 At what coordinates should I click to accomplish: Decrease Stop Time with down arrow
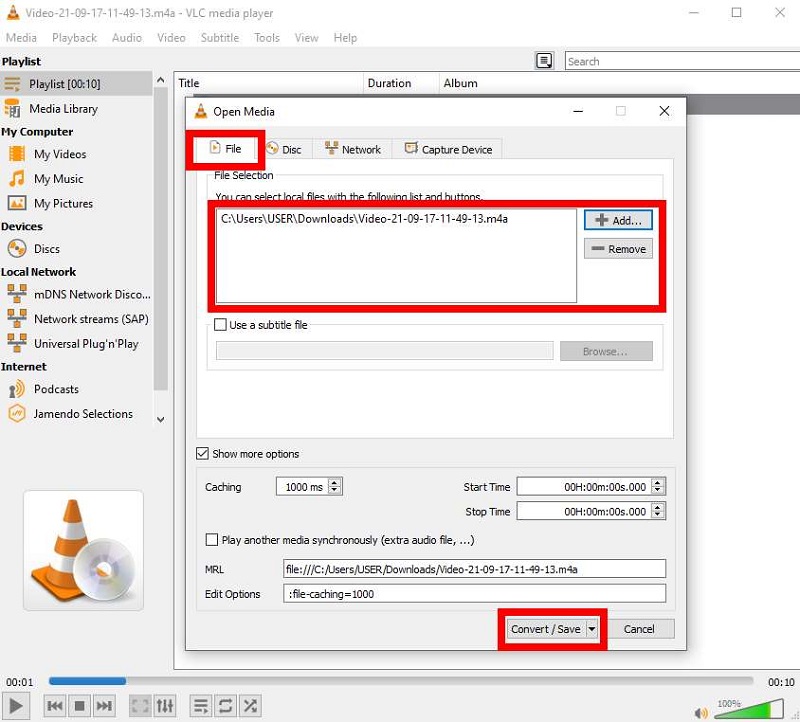click(658, 515)
